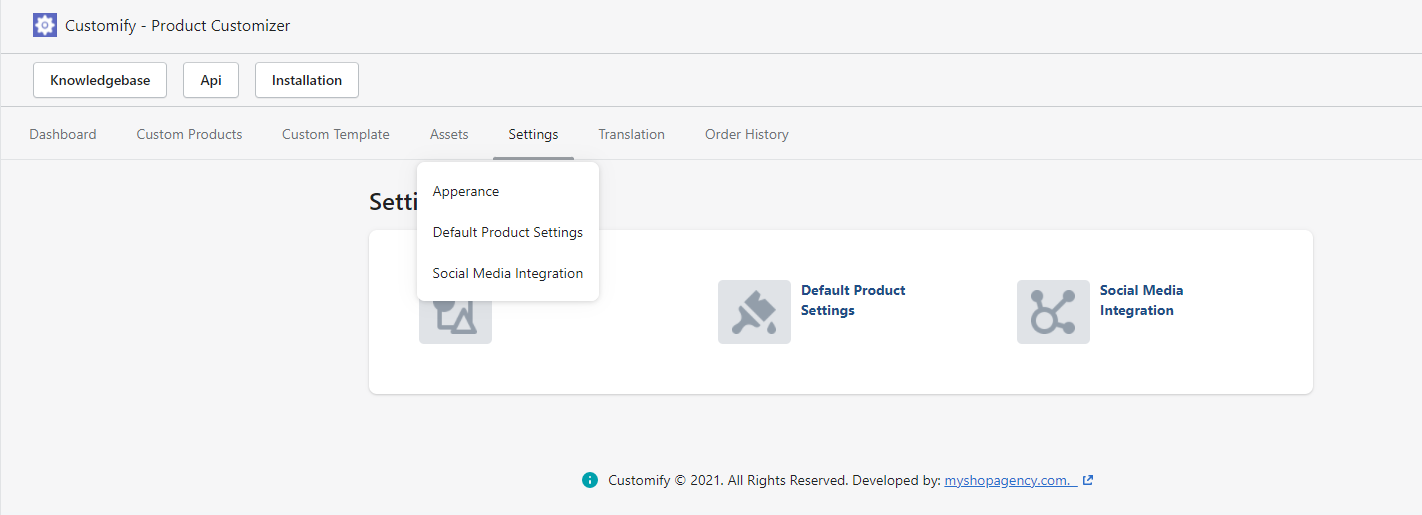Image resolution: width=1422 pixels, height=515 pixels.
Task: Select Social Media Integration in dropdown menu
Action: (508, 273)
